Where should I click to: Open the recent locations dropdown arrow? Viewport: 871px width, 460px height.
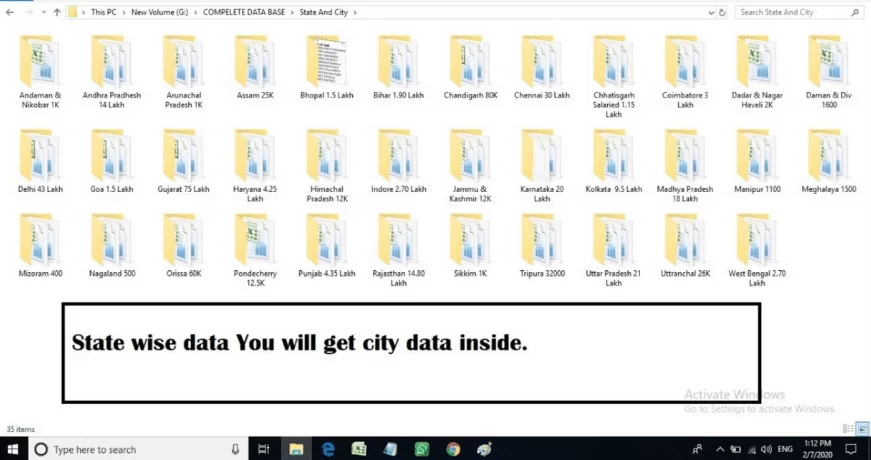click(x=44, y=12)
